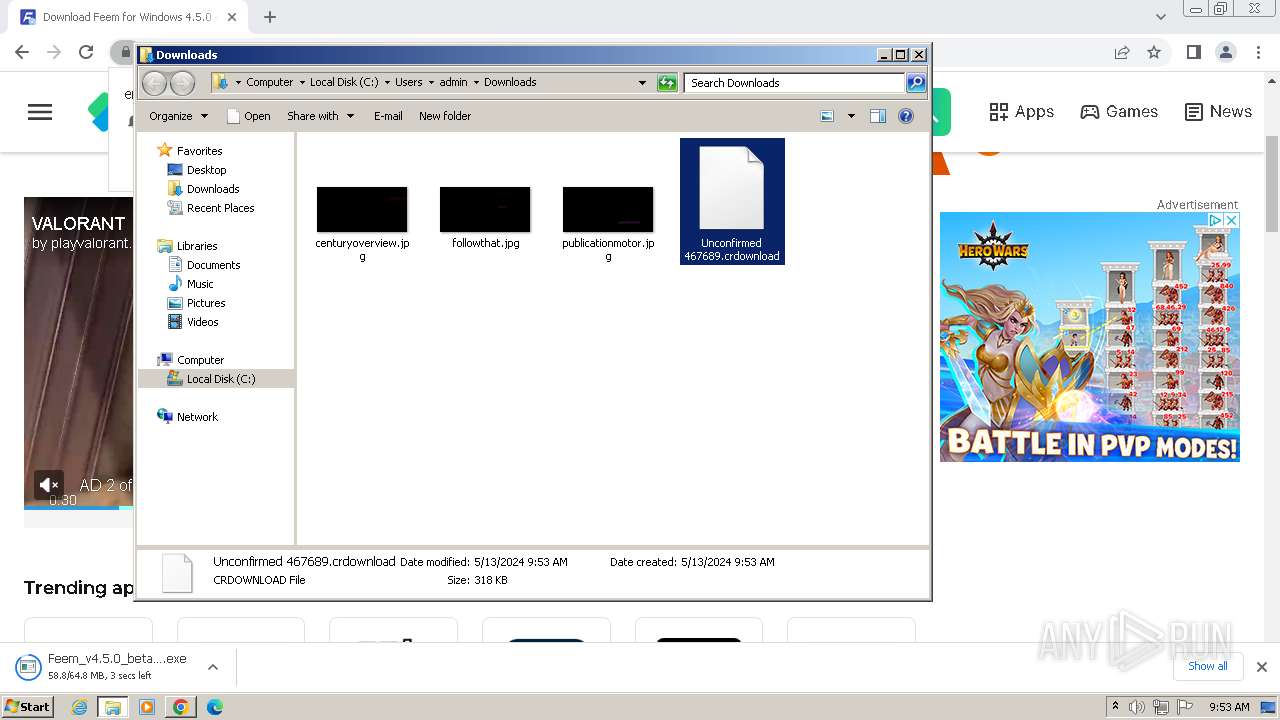Viewport: 1280px width, 720px height.
Task: Bookmark this page with star icon
Action: [1154, 52]
